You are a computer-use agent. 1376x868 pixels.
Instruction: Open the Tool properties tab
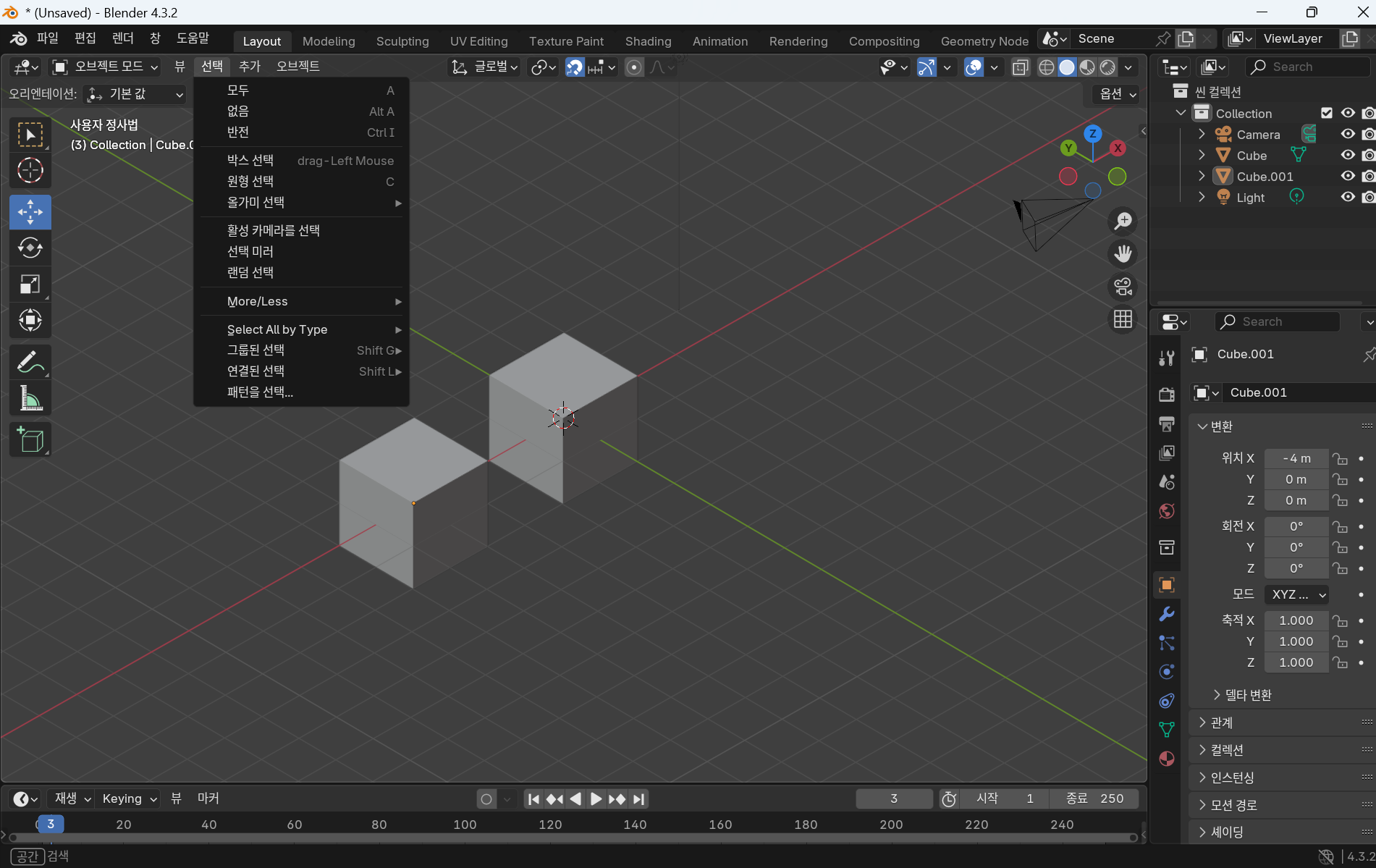[x=1166, y=358]
